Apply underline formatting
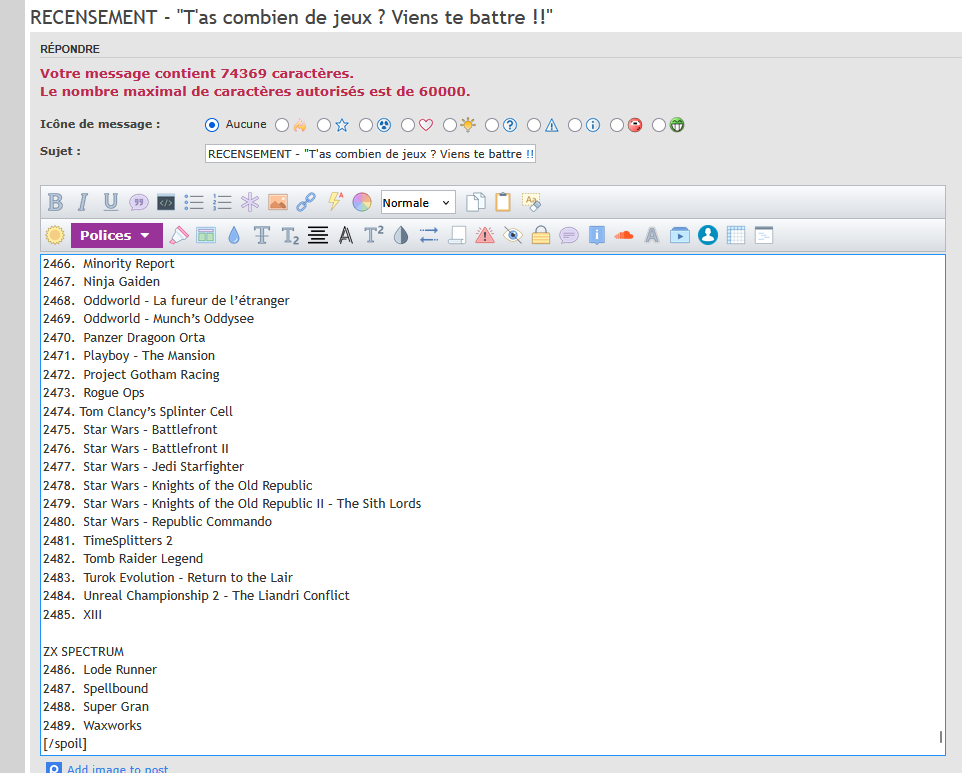Screen dimensions: 962x773 point(110,202)
